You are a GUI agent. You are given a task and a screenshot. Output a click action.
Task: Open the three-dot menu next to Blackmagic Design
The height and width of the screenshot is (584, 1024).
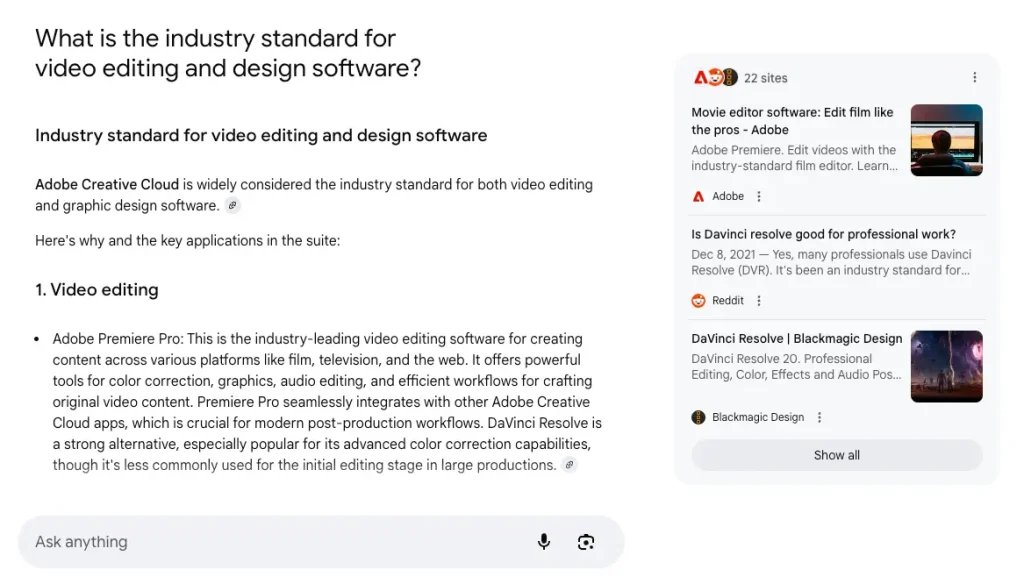[x=820, y=417]
